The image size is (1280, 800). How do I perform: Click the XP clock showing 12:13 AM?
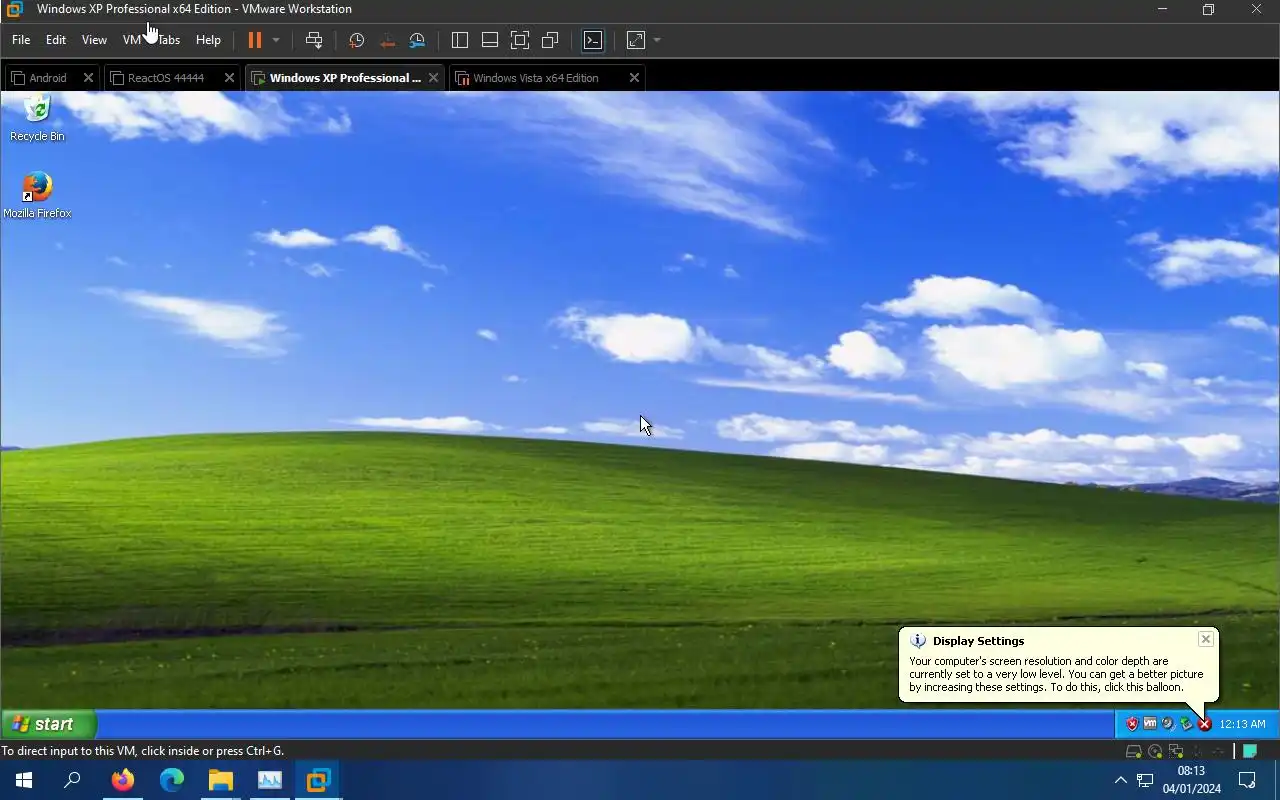[x=1243, y=724]
